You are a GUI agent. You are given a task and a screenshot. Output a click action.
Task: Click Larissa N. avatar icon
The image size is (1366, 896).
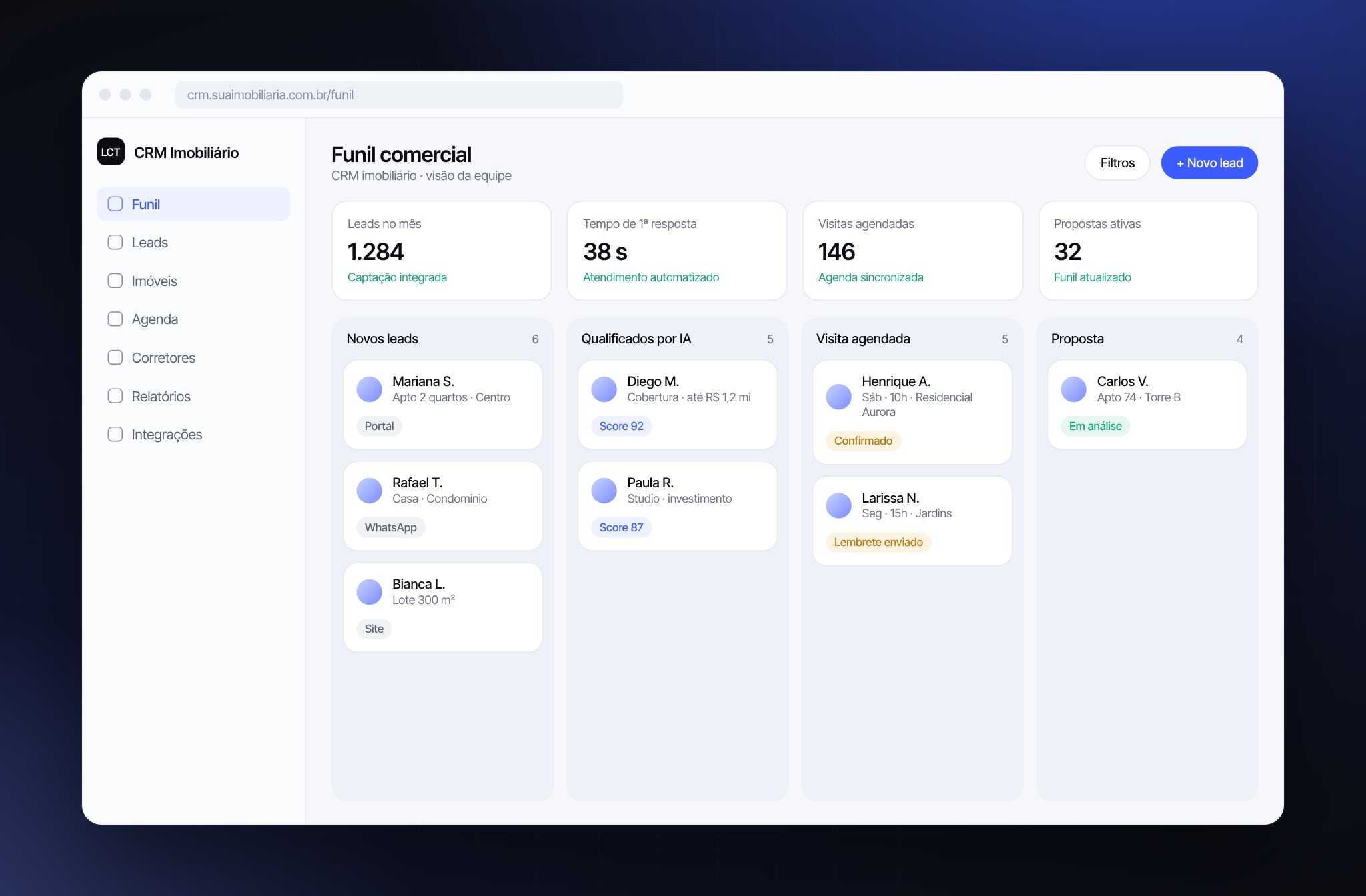coord(839,506)
